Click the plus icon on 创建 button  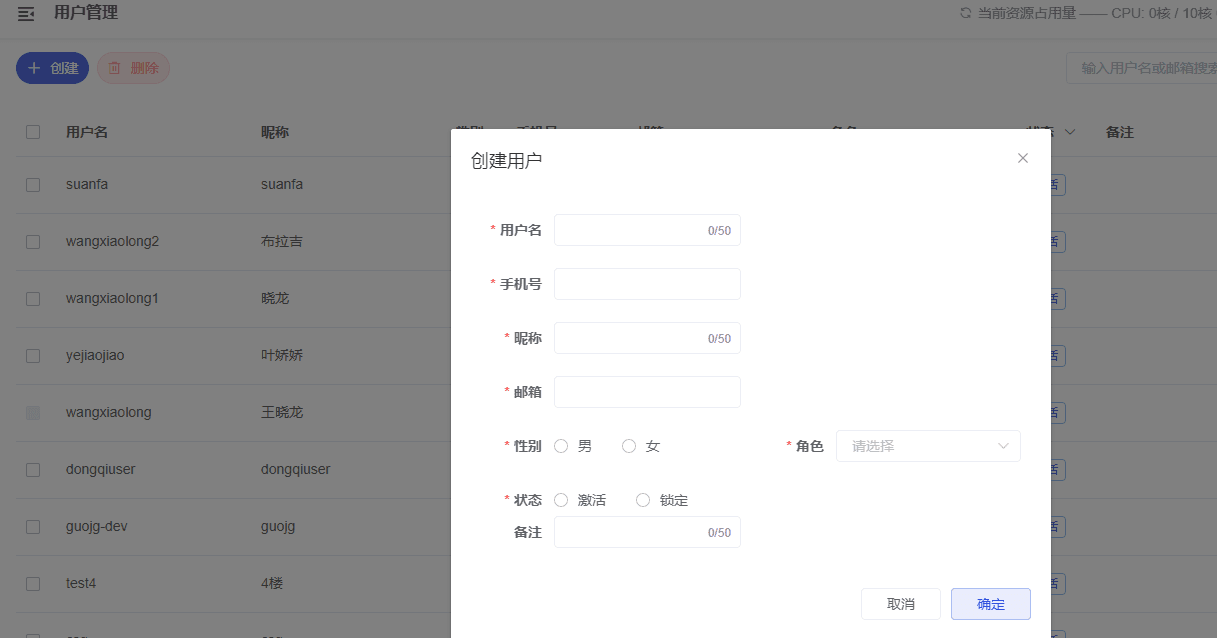[34, 68]
